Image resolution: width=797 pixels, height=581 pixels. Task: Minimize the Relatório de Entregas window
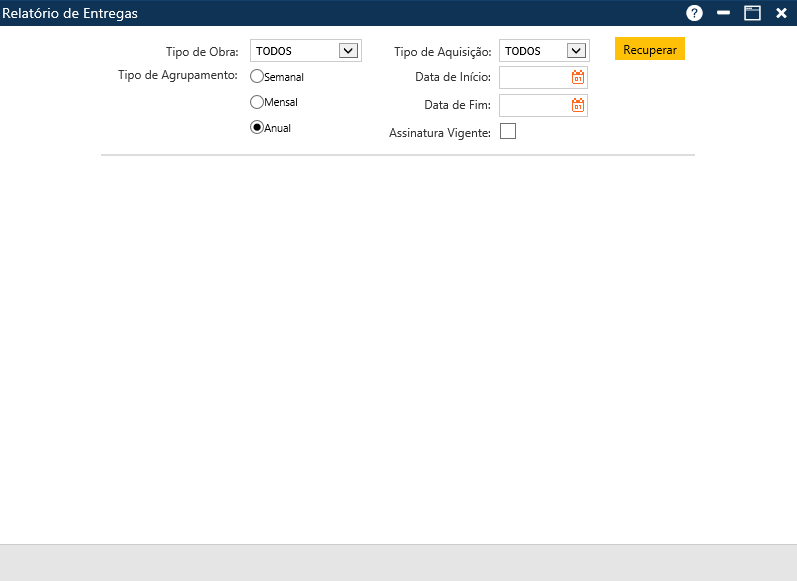pos(723,13)
